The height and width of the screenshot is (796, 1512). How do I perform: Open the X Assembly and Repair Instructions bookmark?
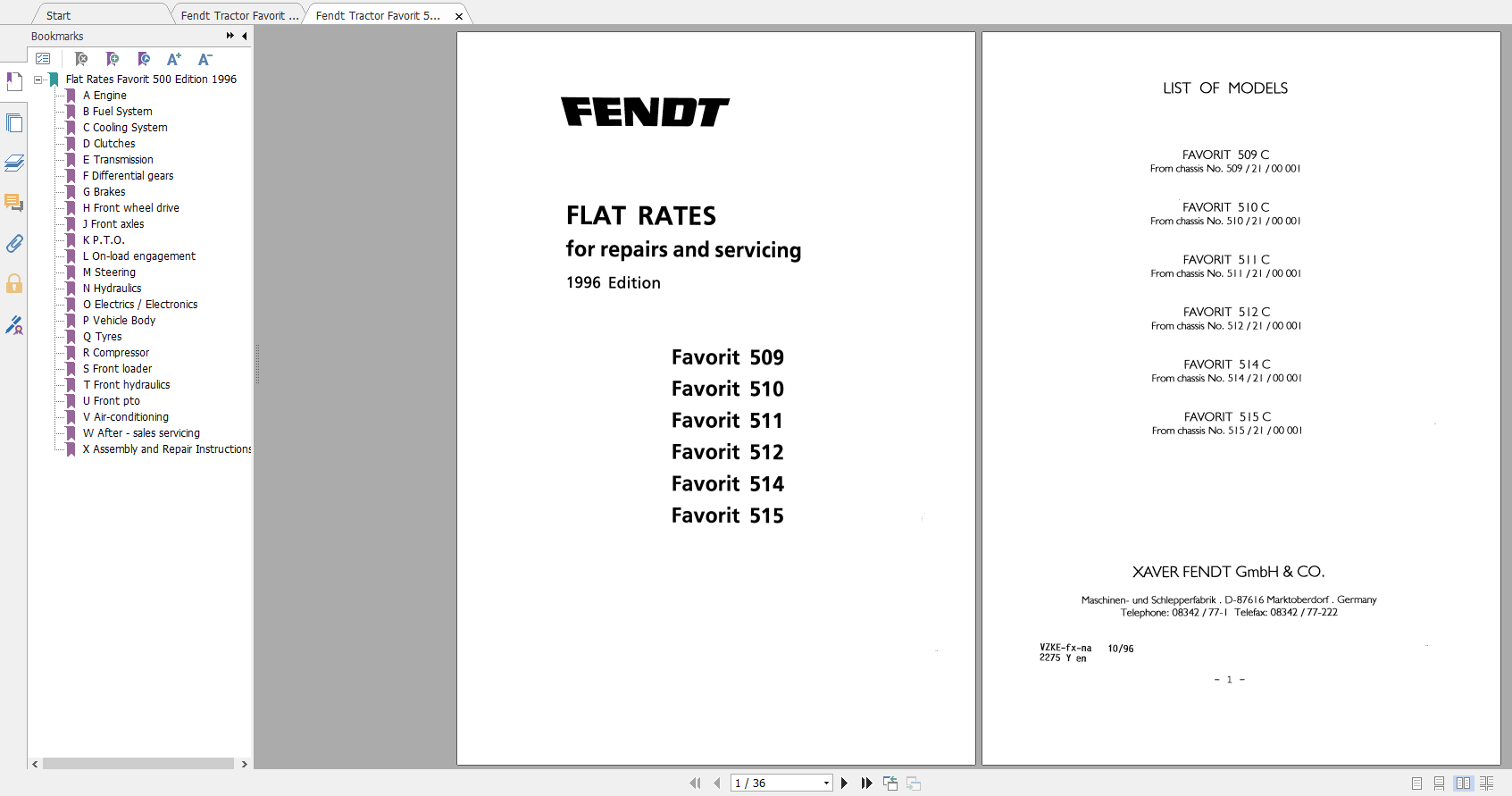pyautogui.click(x=167, y=449)
